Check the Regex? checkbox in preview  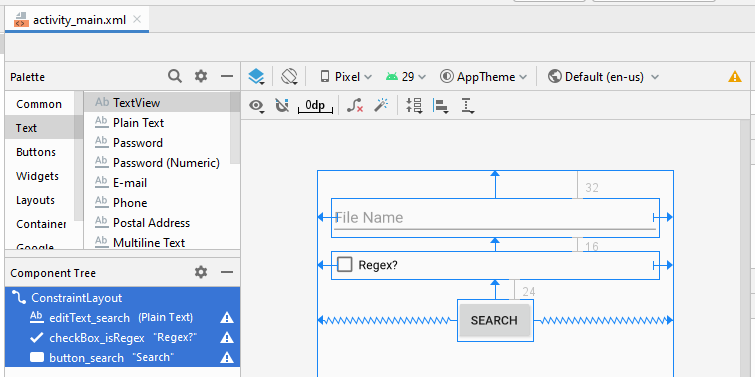pos(345,264)
